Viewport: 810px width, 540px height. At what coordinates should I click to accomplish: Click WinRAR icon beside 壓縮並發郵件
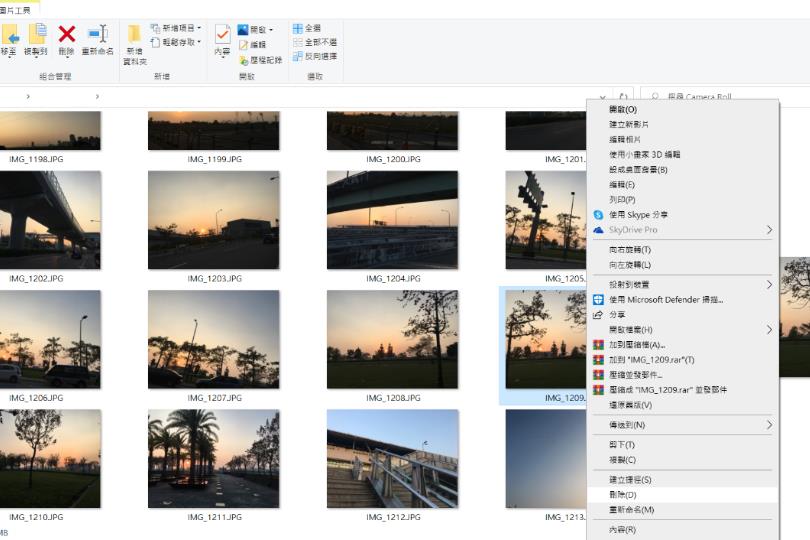point(598,375)
